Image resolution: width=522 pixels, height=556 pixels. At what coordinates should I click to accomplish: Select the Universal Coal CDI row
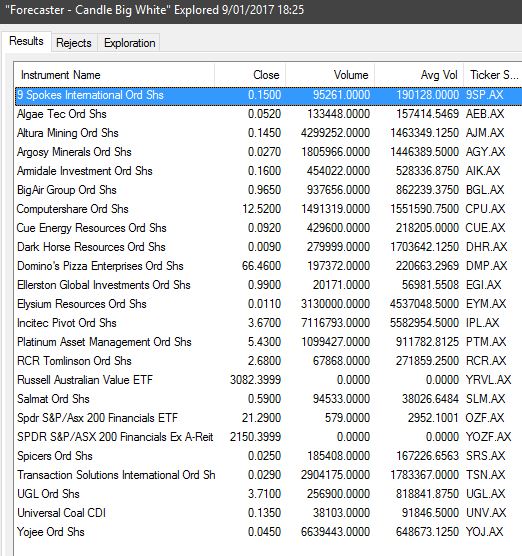click(268, 513)
